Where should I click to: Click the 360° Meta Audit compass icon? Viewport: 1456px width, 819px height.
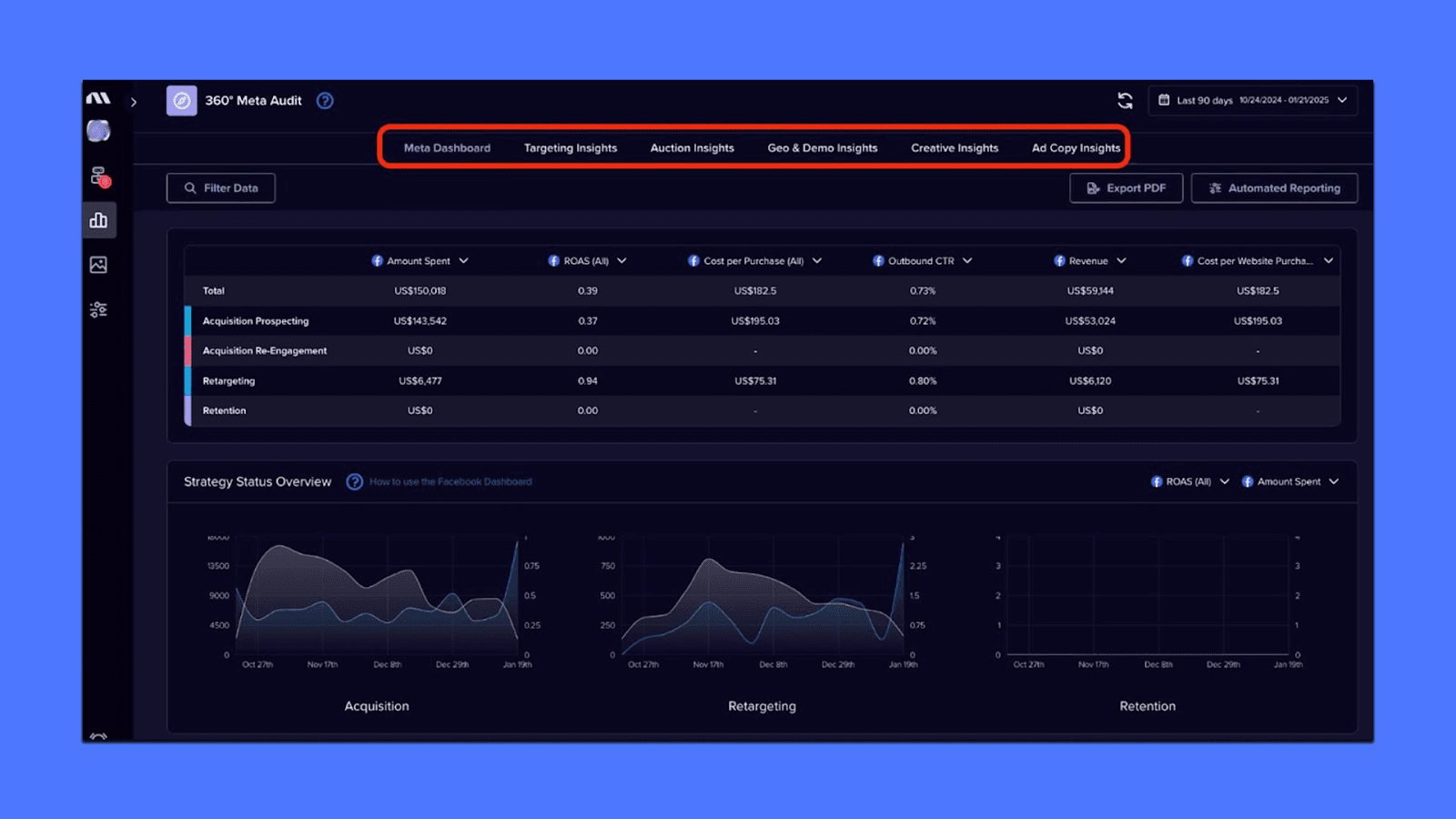pos(182,101)
